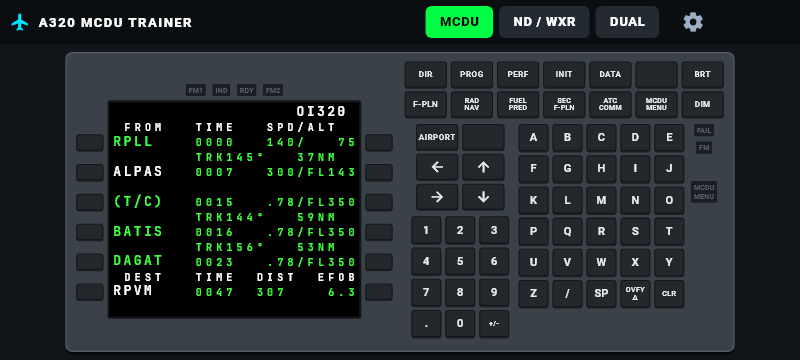Open the FUEL PRED page key
The width and height of the screenshot is (800, 360).
(x=518, y=105)
